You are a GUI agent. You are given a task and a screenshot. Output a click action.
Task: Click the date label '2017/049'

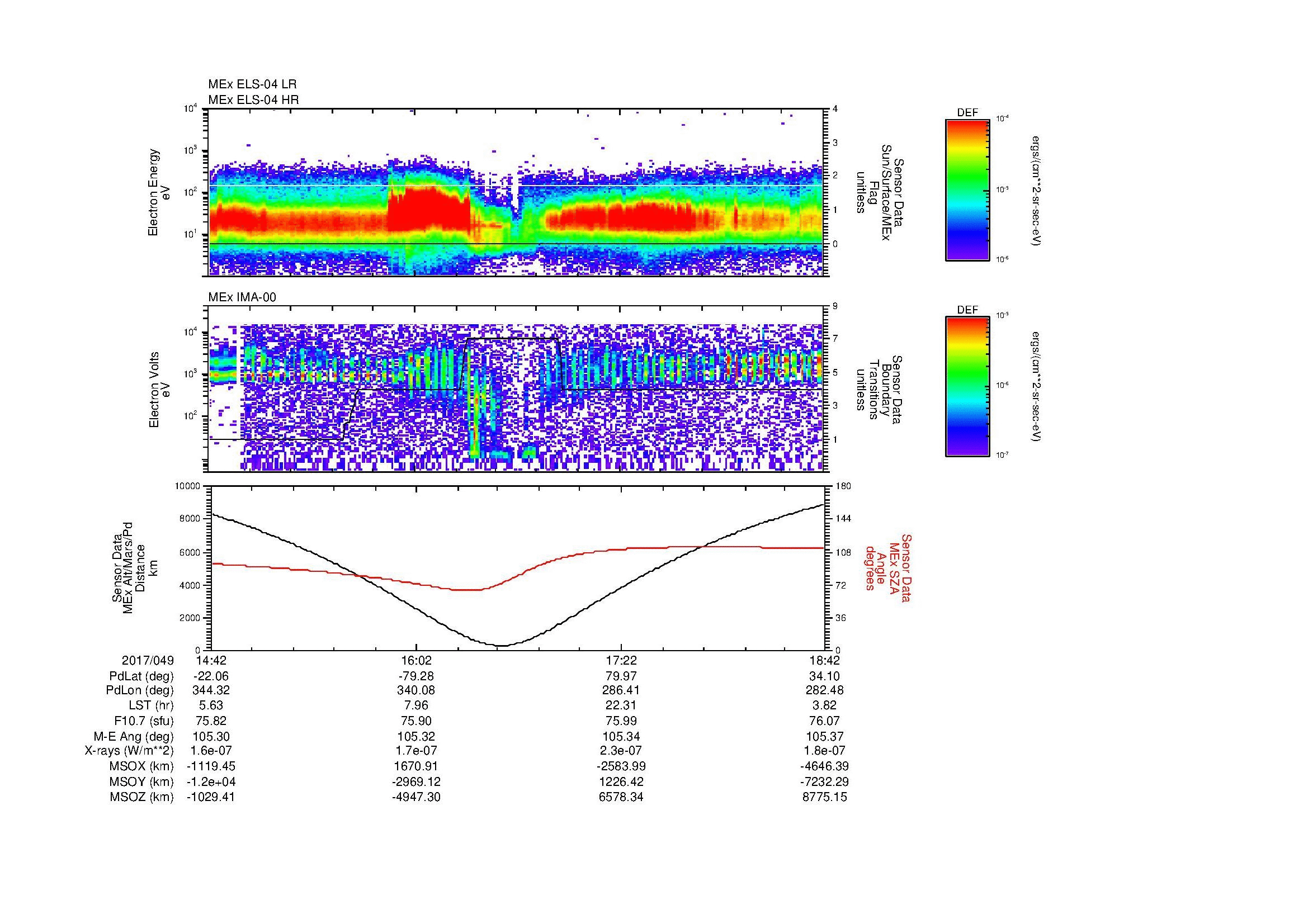pyautogui.click(x=148, y=660)
